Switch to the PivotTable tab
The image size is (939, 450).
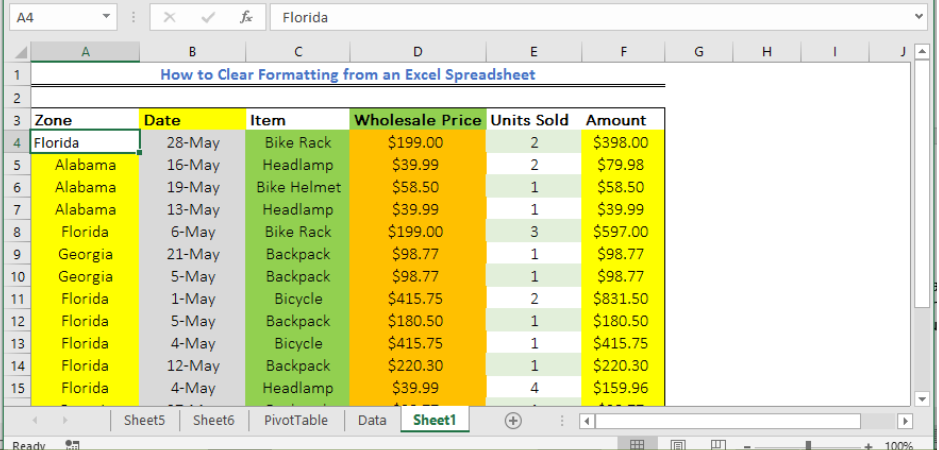296,421
